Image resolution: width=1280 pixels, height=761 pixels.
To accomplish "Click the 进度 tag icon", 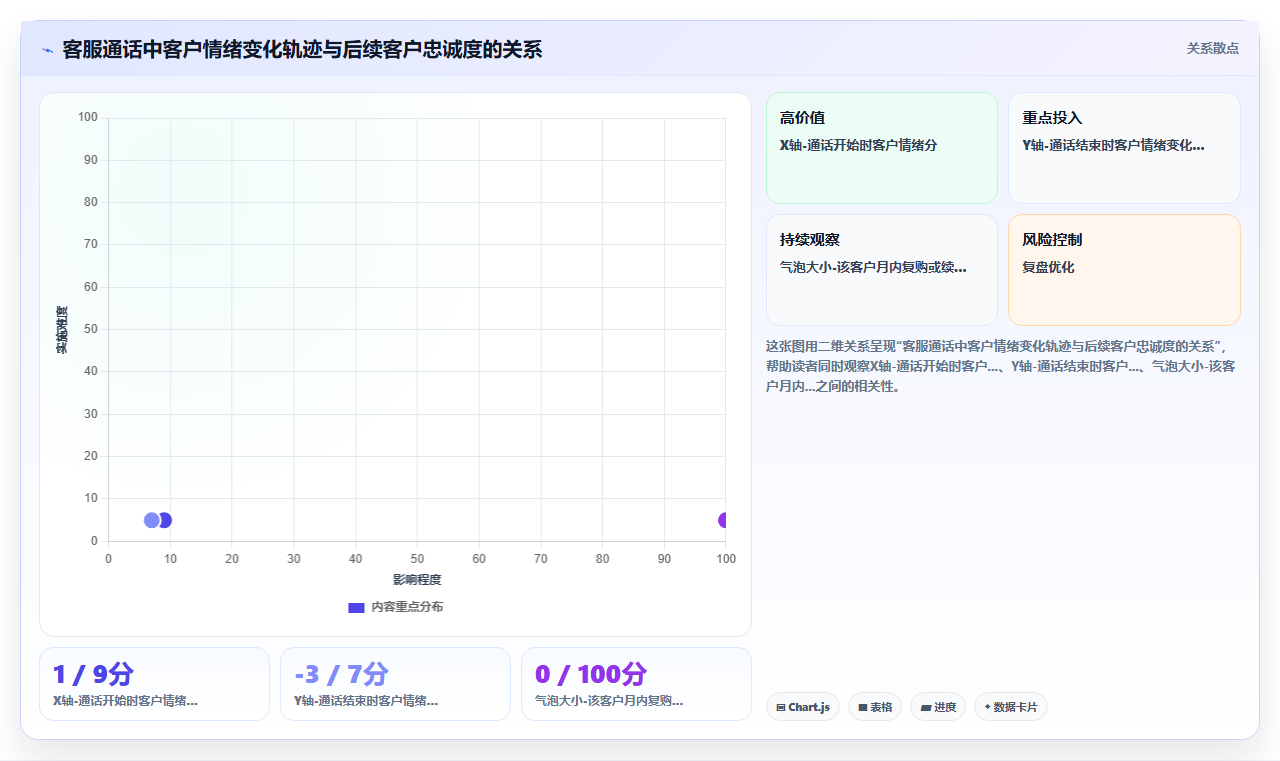I will [x=926, y=707].
